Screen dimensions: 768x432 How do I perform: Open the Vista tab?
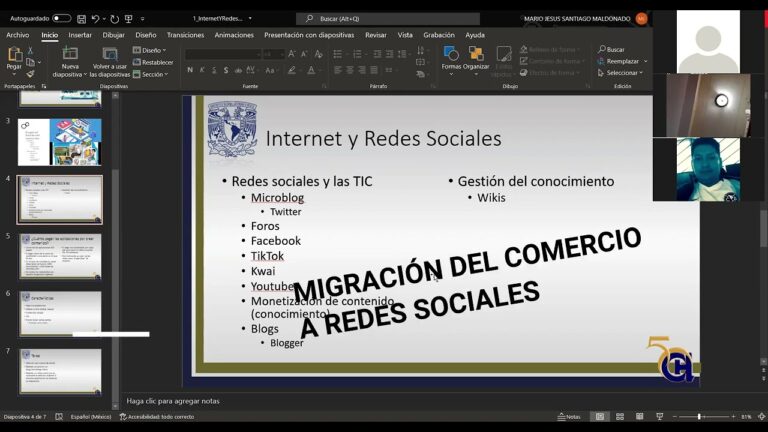pos(405,35)
